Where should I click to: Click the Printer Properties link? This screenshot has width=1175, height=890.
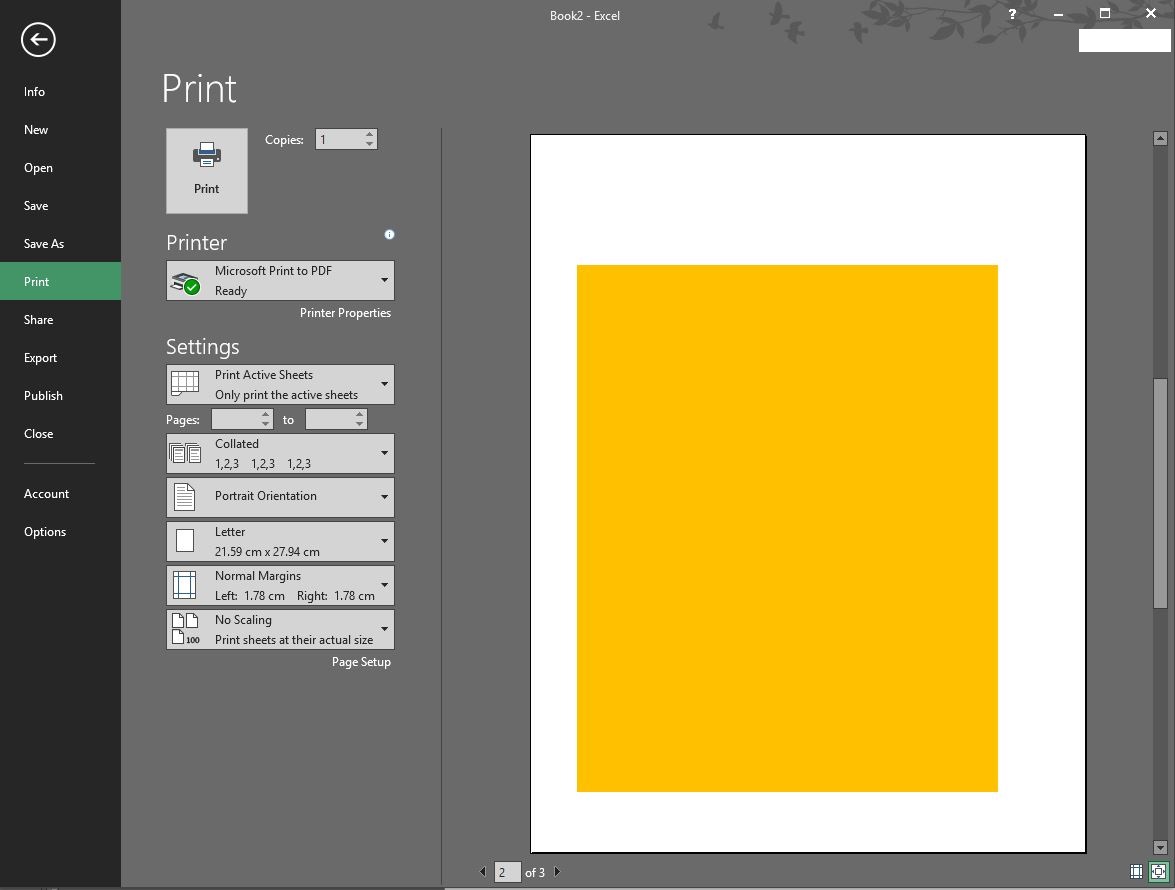point(345,313)
